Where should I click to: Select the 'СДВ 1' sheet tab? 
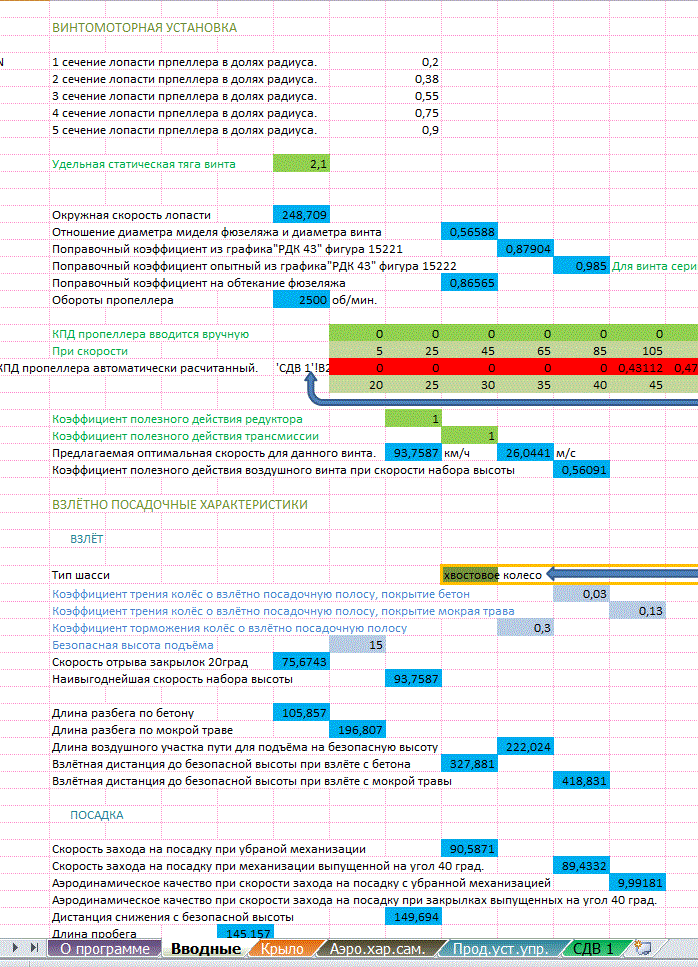pos(594,948)
